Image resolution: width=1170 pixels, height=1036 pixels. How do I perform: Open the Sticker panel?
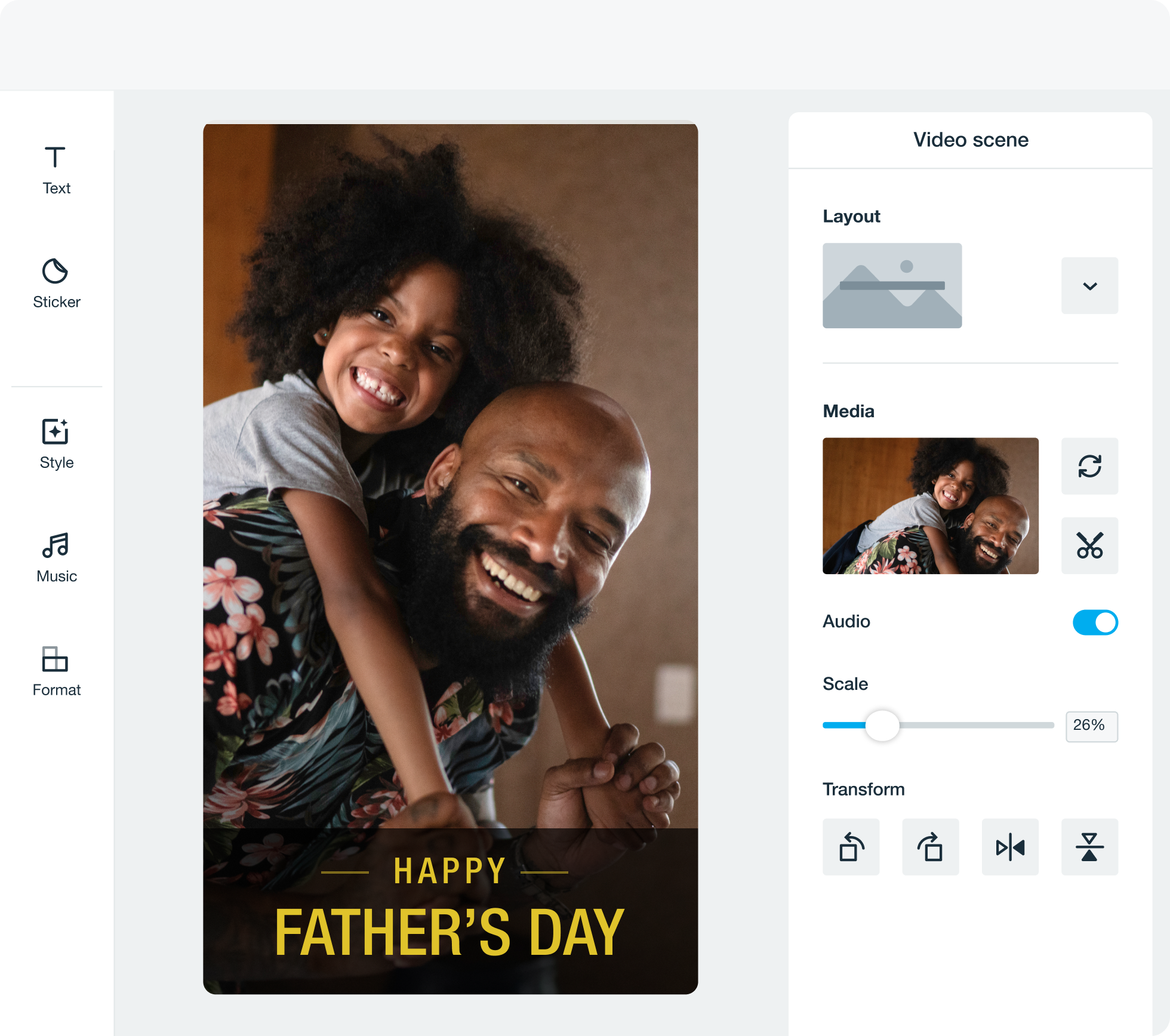coord(56,284)
